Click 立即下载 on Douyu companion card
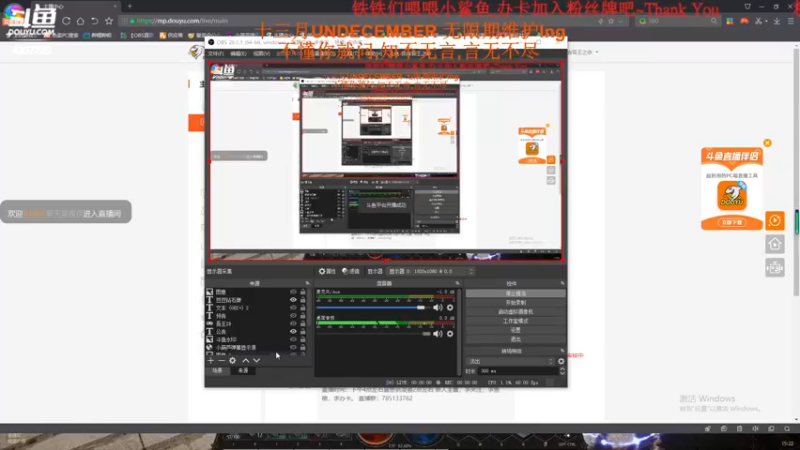This screenshot has width=800, height=450. click(x=732, y=222)
